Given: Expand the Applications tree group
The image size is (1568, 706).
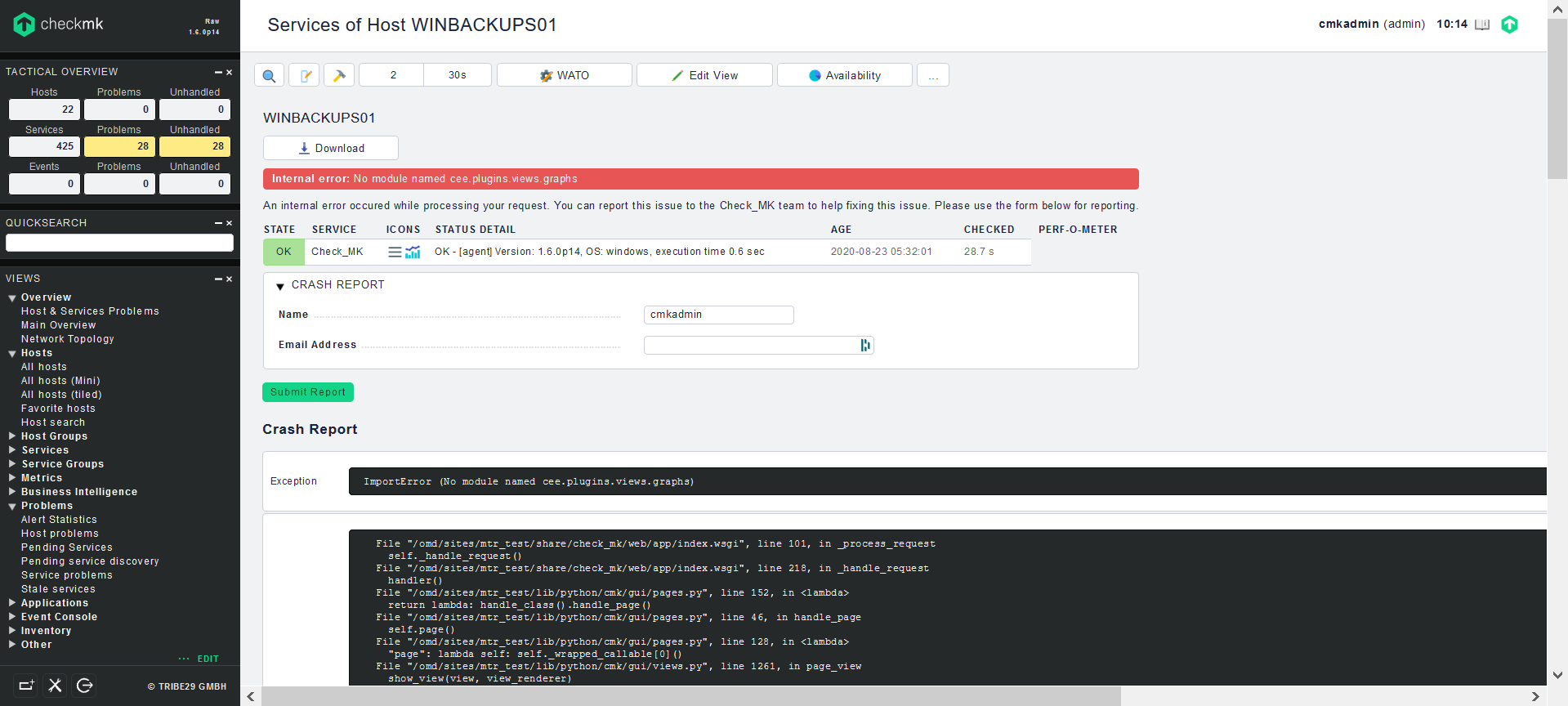Looking at the screenshot, I should click(12, 603).
